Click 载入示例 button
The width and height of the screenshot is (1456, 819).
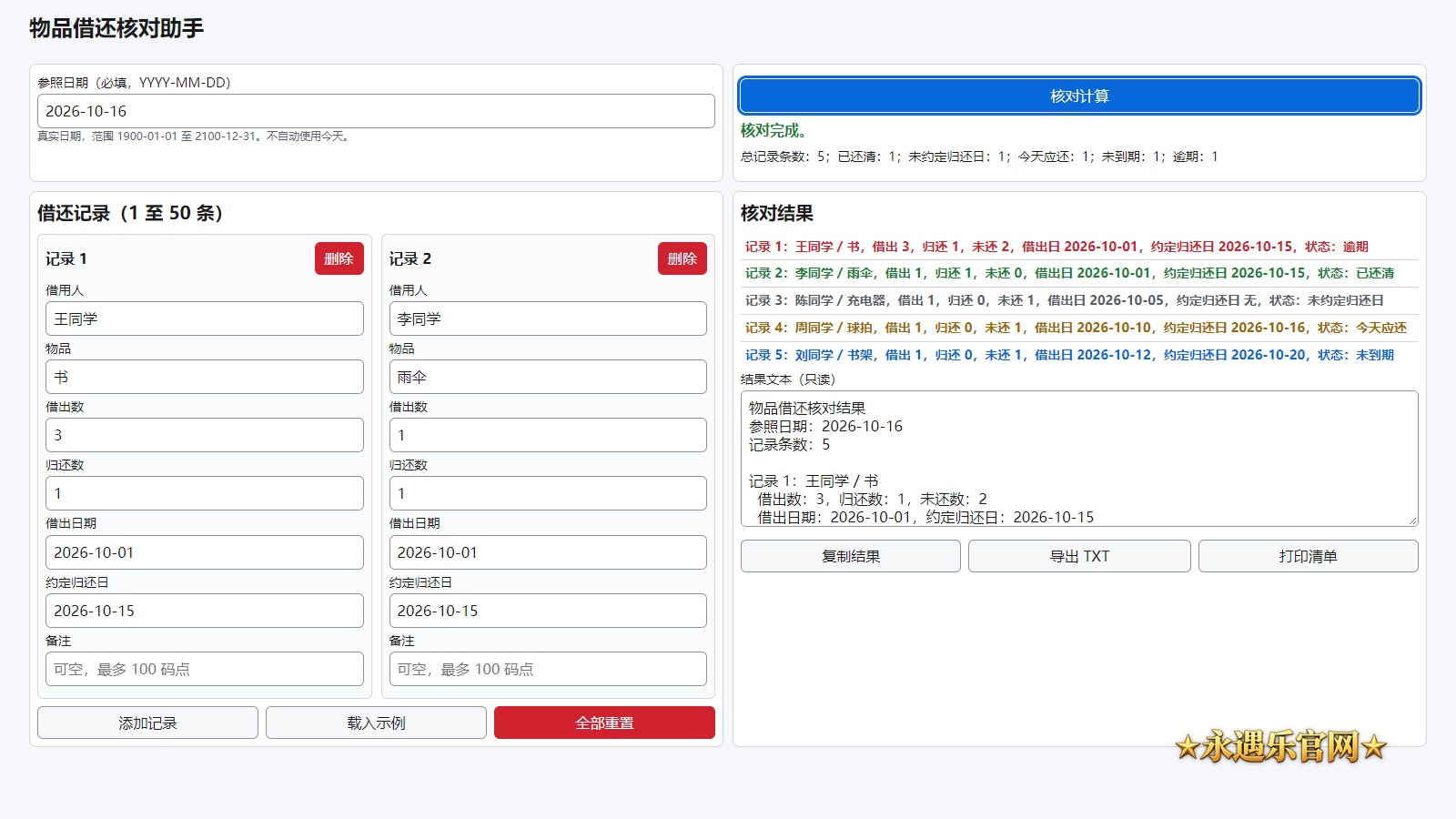coord(376,723)
